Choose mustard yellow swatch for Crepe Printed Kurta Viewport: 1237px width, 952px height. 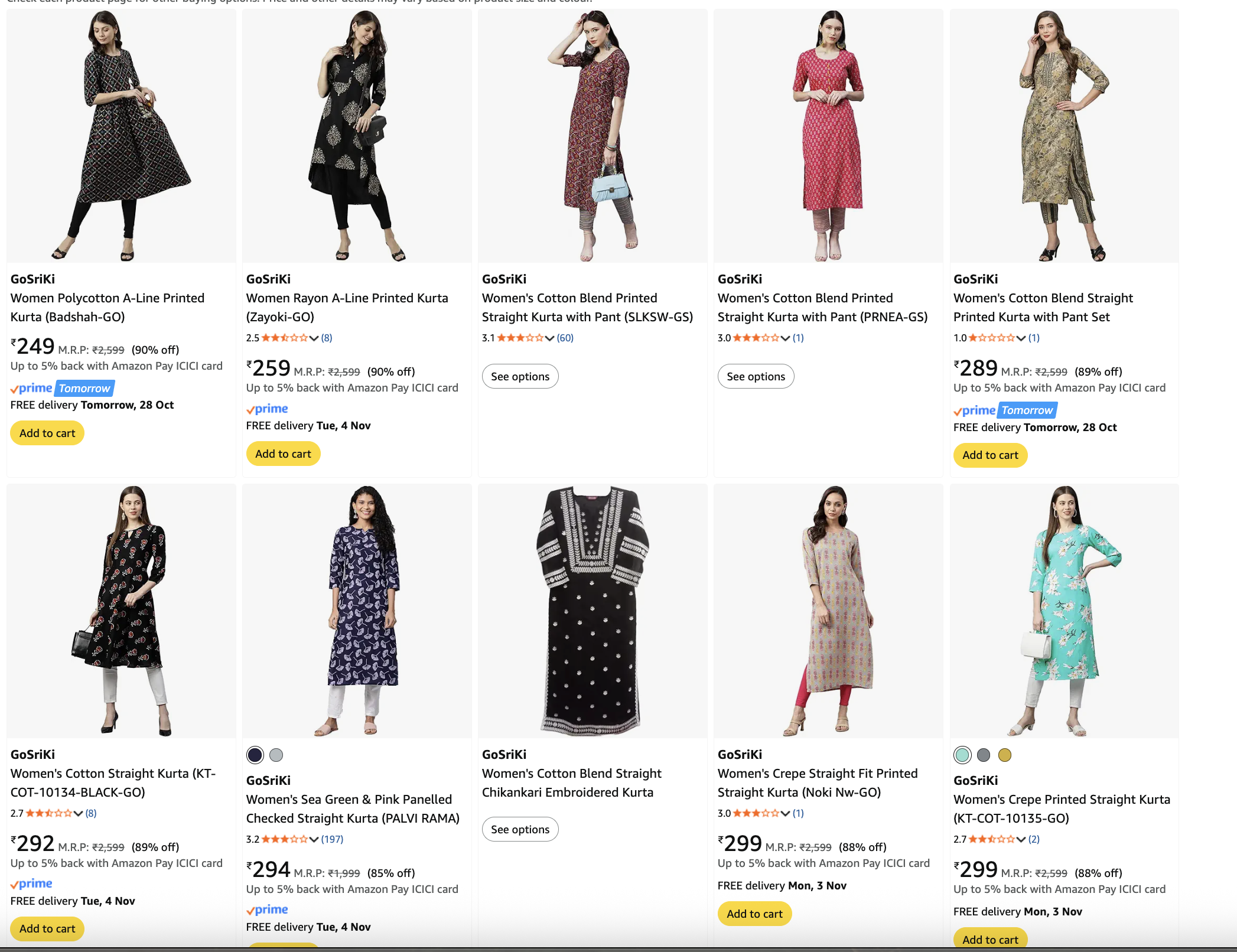point(1005,755)
